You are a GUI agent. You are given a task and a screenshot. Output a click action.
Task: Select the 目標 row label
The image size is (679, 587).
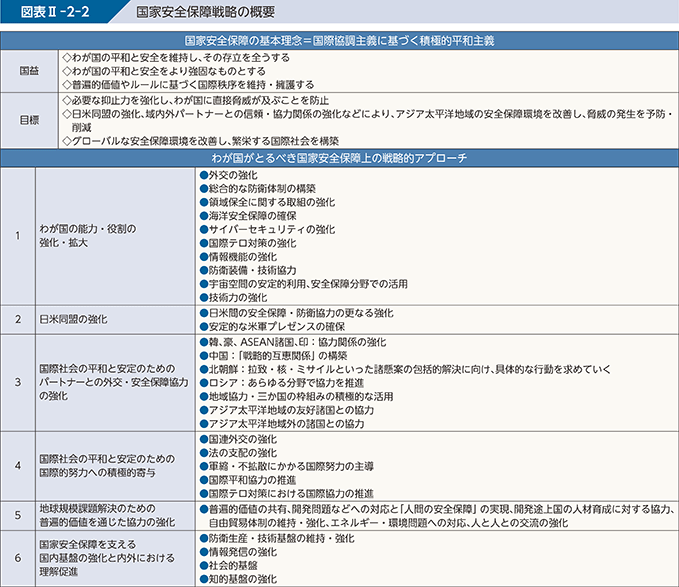pyautogui.click(x=29, y=120)
